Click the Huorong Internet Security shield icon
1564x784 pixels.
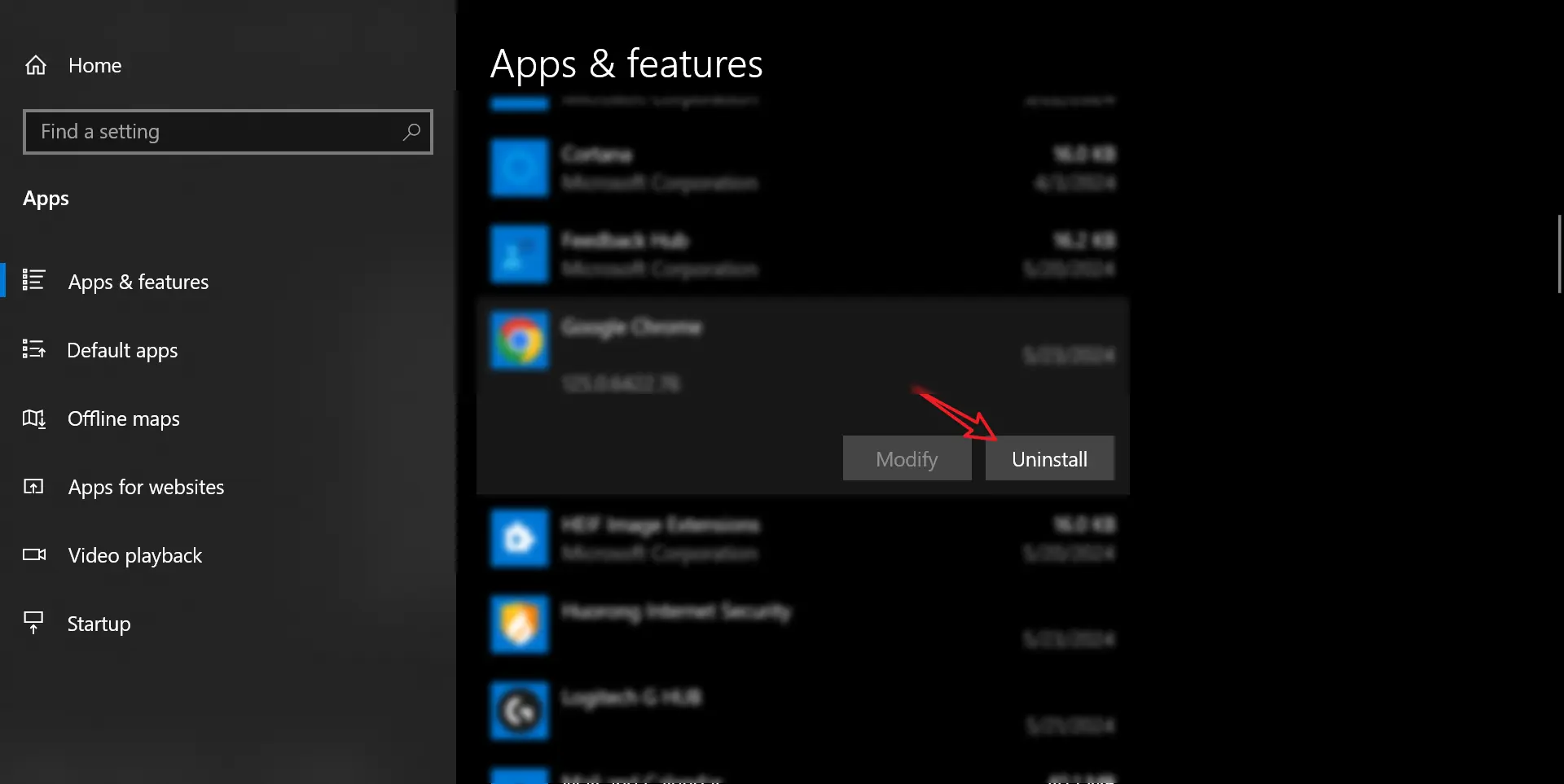[520, 624]
